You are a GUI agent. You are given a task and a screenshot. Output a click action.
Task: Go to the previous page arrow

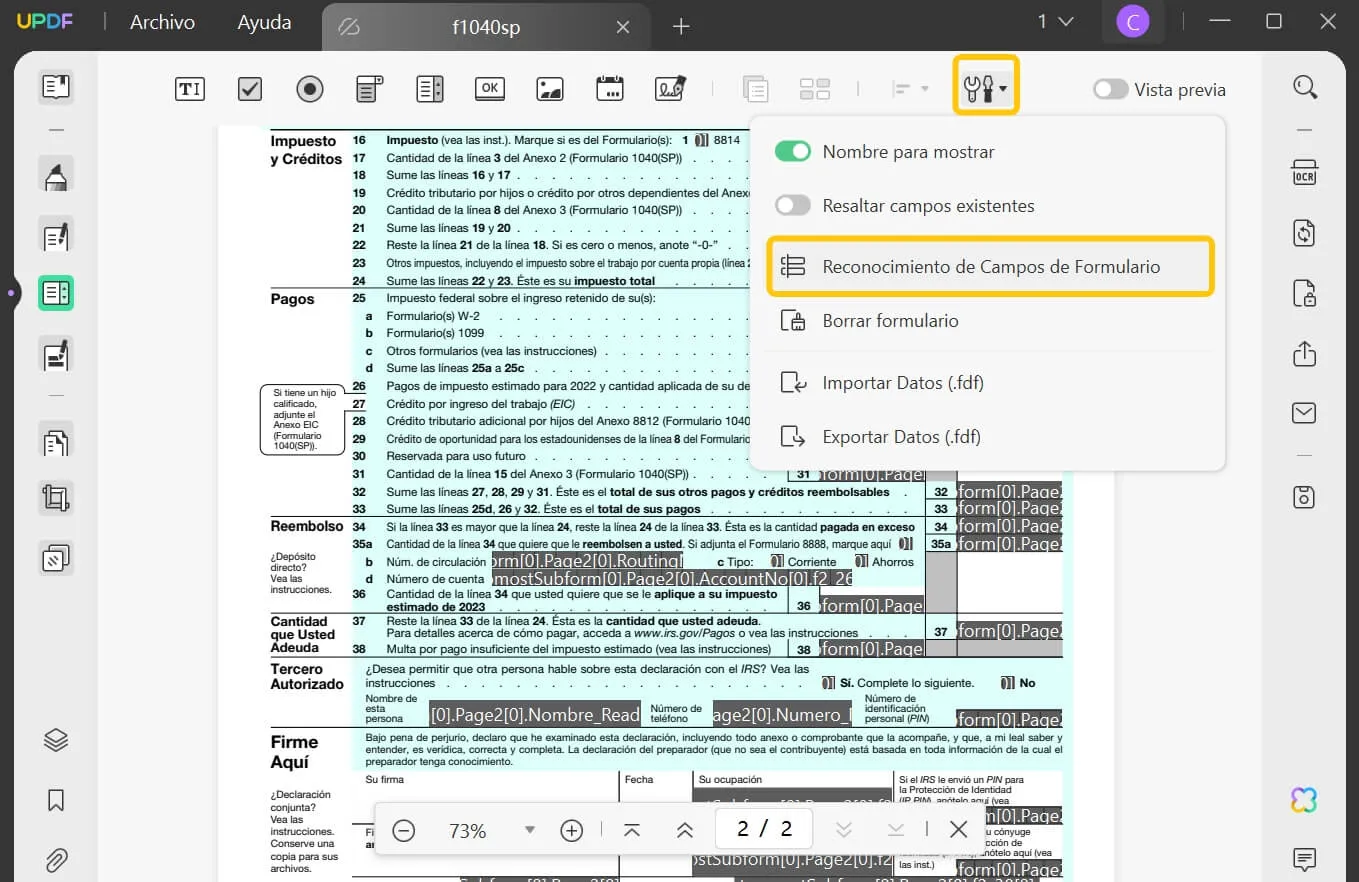click(685, 830)
